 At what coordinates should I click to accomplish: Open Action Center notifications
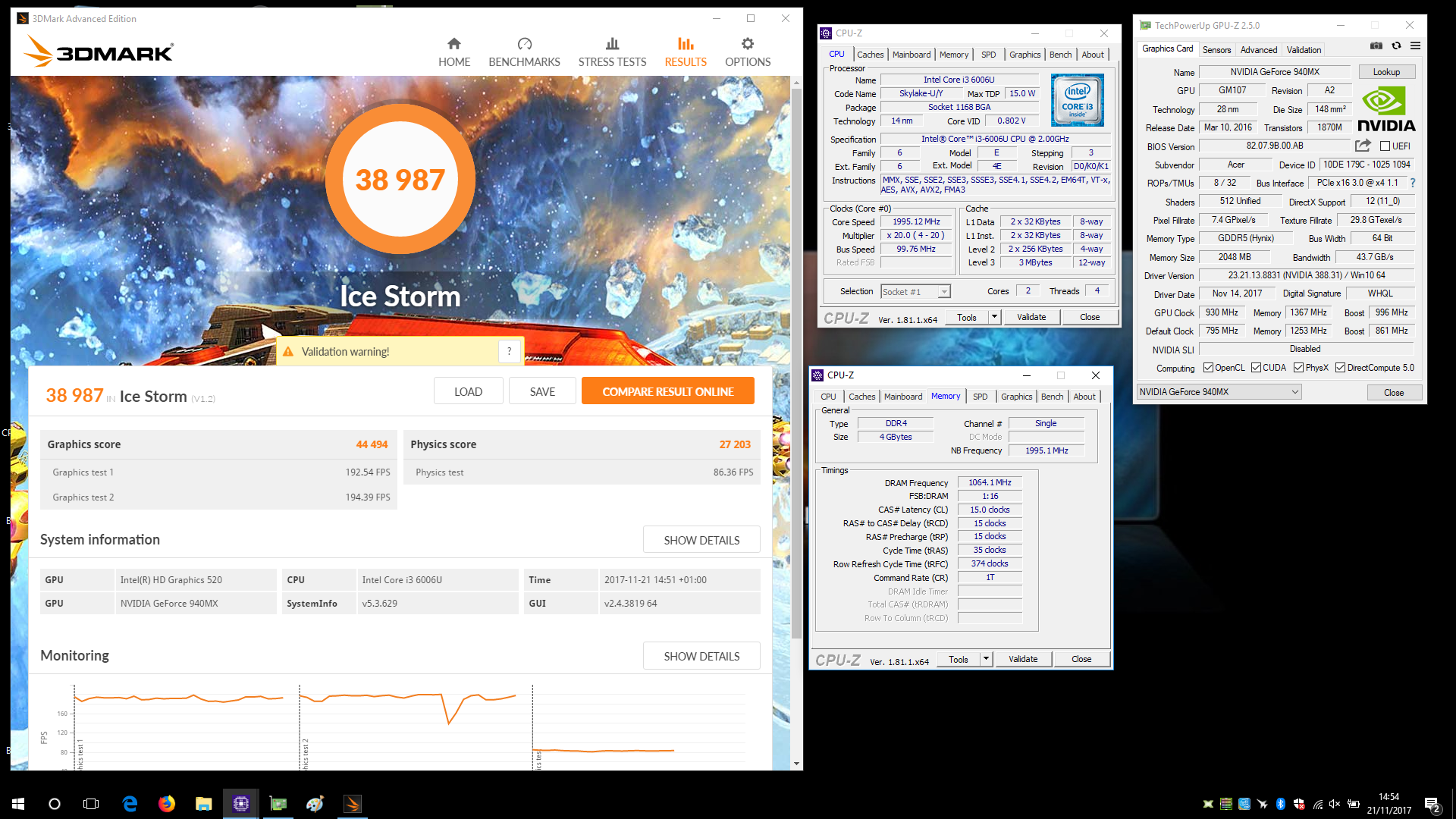coord(1432,804)
